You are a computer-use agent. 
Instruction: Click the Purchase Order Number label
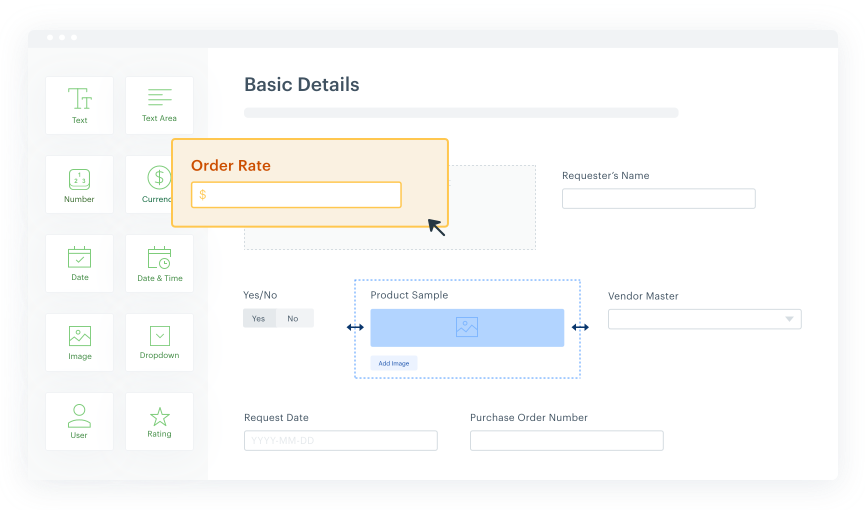529,417
